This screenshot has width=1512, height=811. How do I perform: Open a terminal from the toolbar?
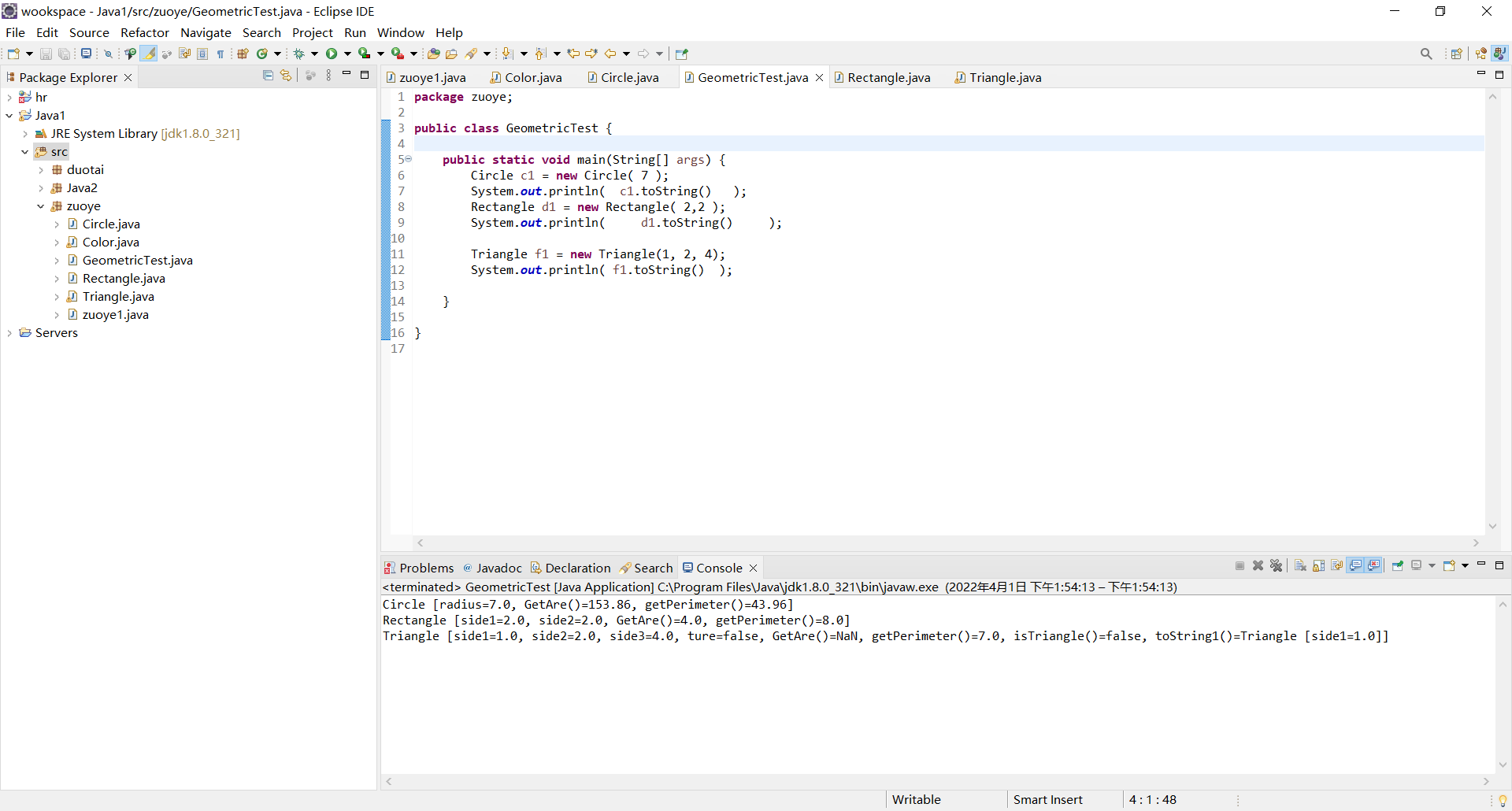[86, 54]
